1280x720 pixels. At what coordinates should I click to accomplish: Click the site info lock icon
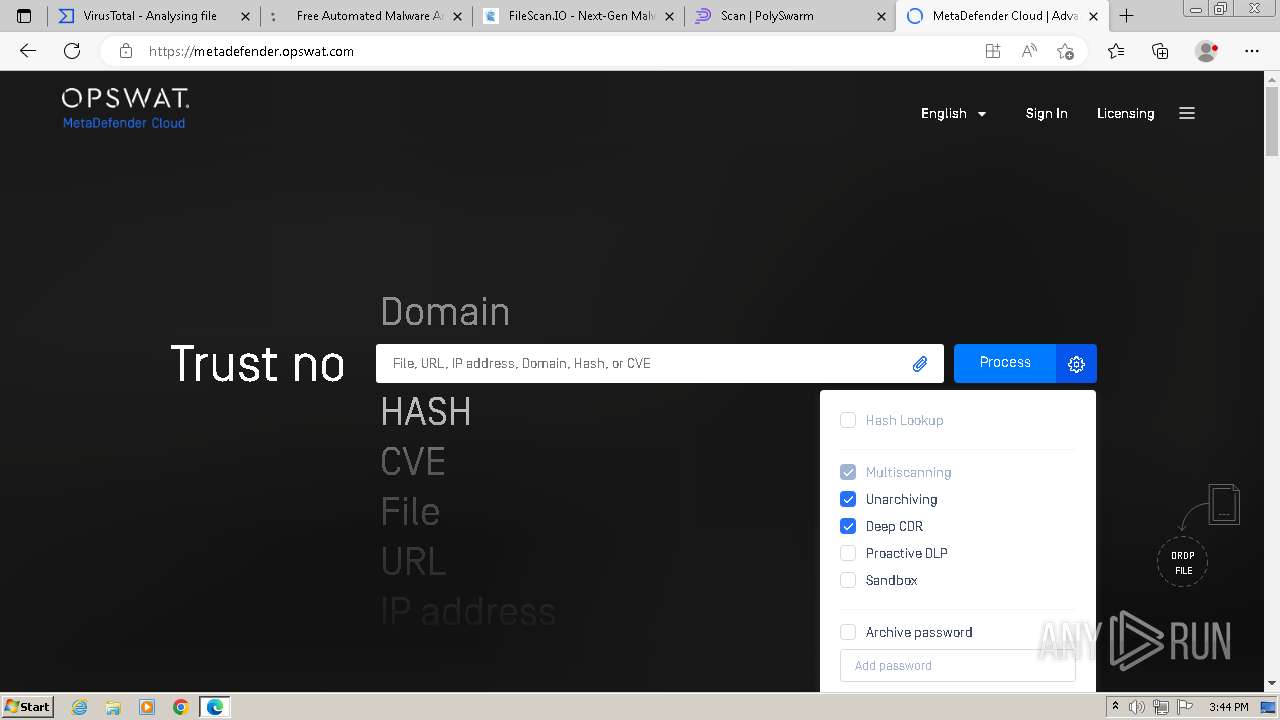[125, 51]
